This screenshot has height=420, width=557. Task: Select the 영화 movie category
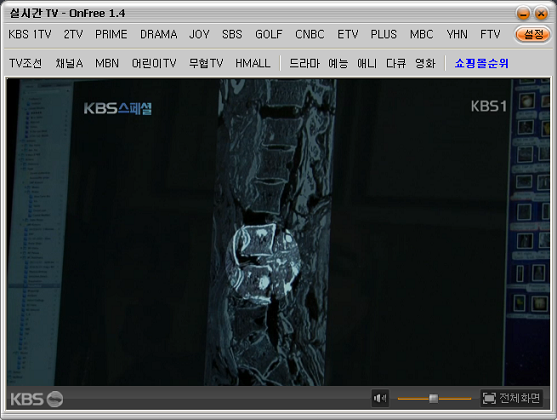point(425,63)
